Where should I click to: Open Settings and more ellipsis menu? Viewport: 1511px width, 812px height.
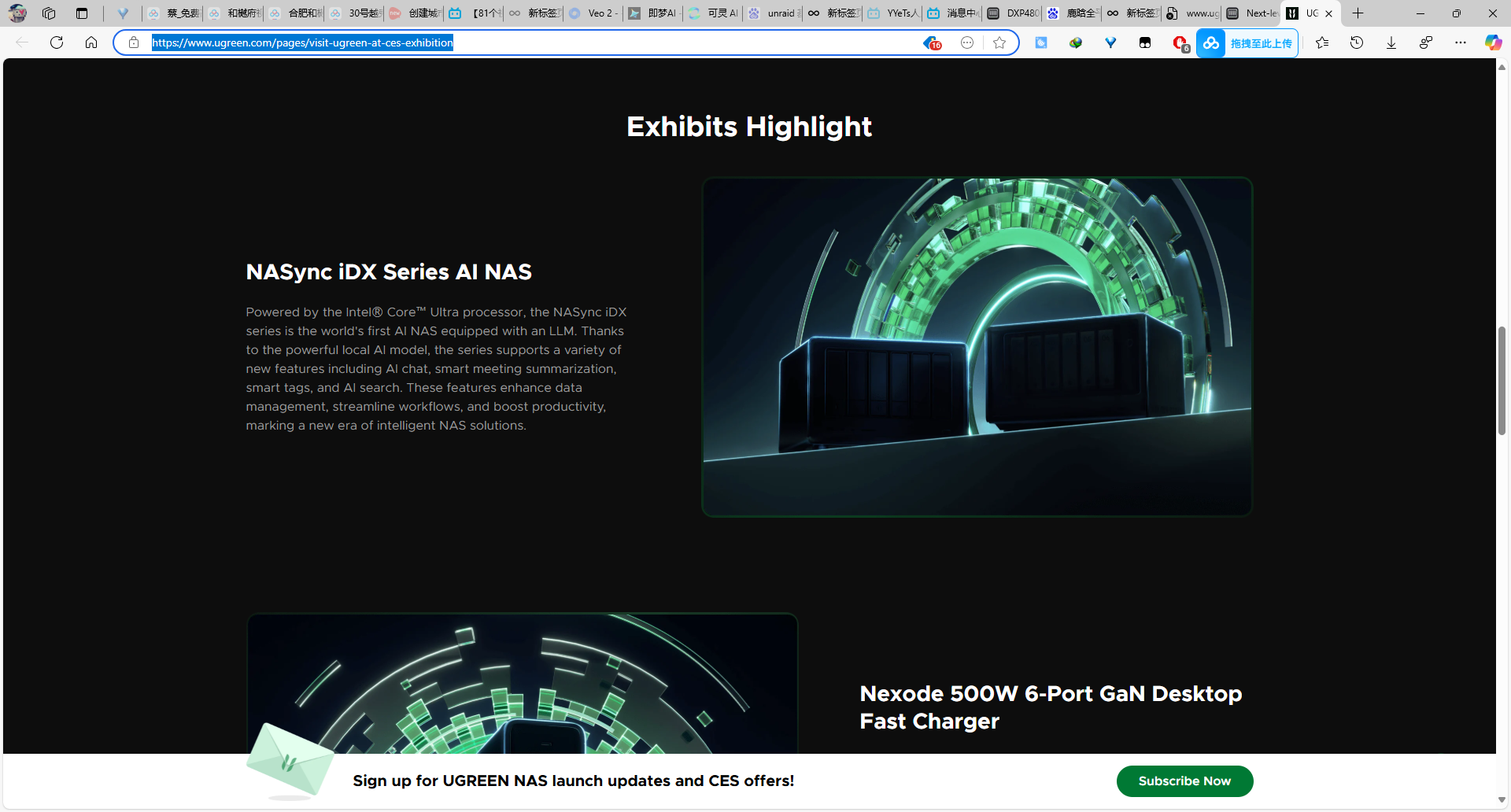pos(1461,42)
